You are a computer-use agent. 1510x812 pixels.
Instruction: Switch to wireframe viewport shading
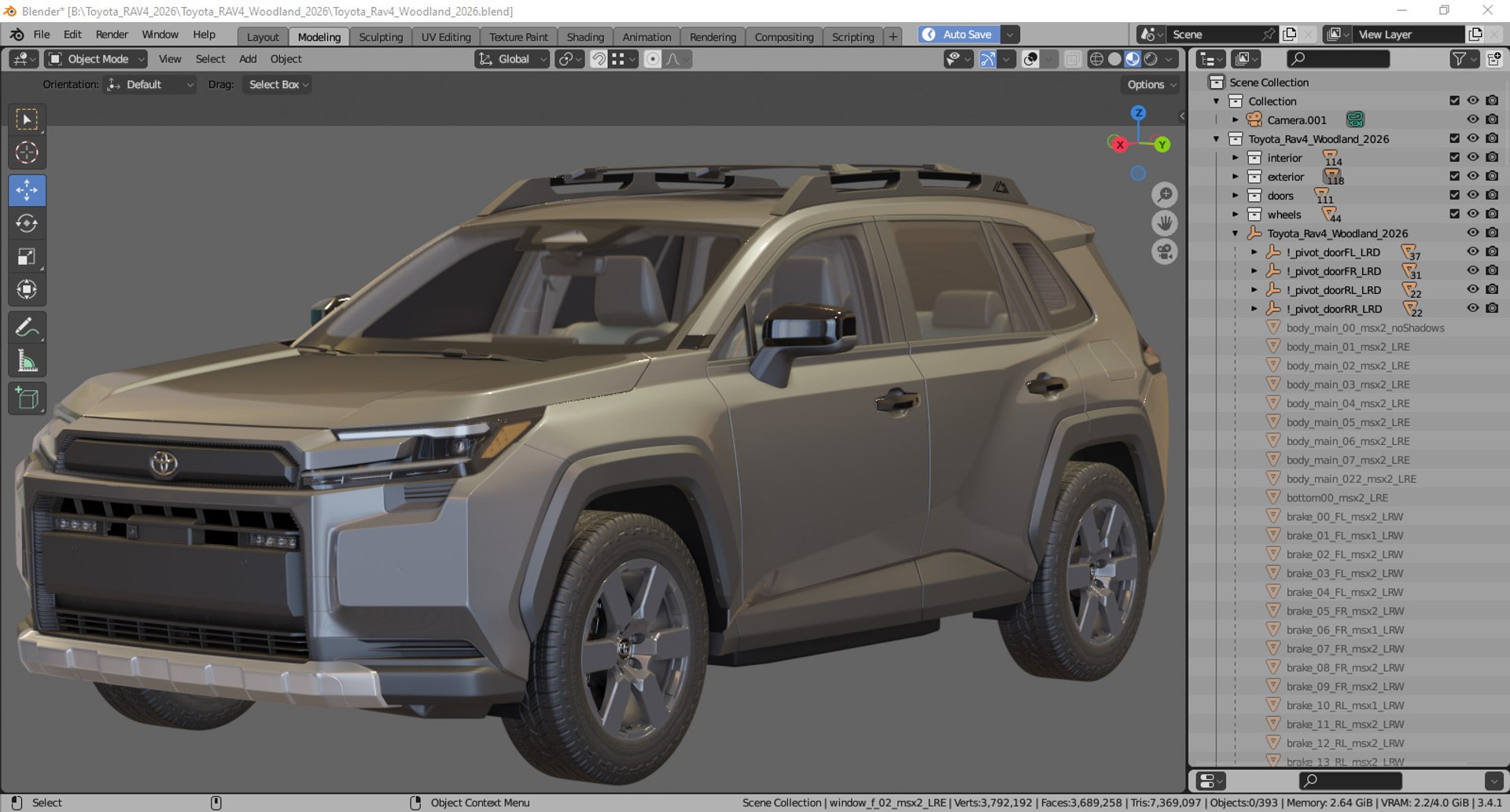point(1096,59)
